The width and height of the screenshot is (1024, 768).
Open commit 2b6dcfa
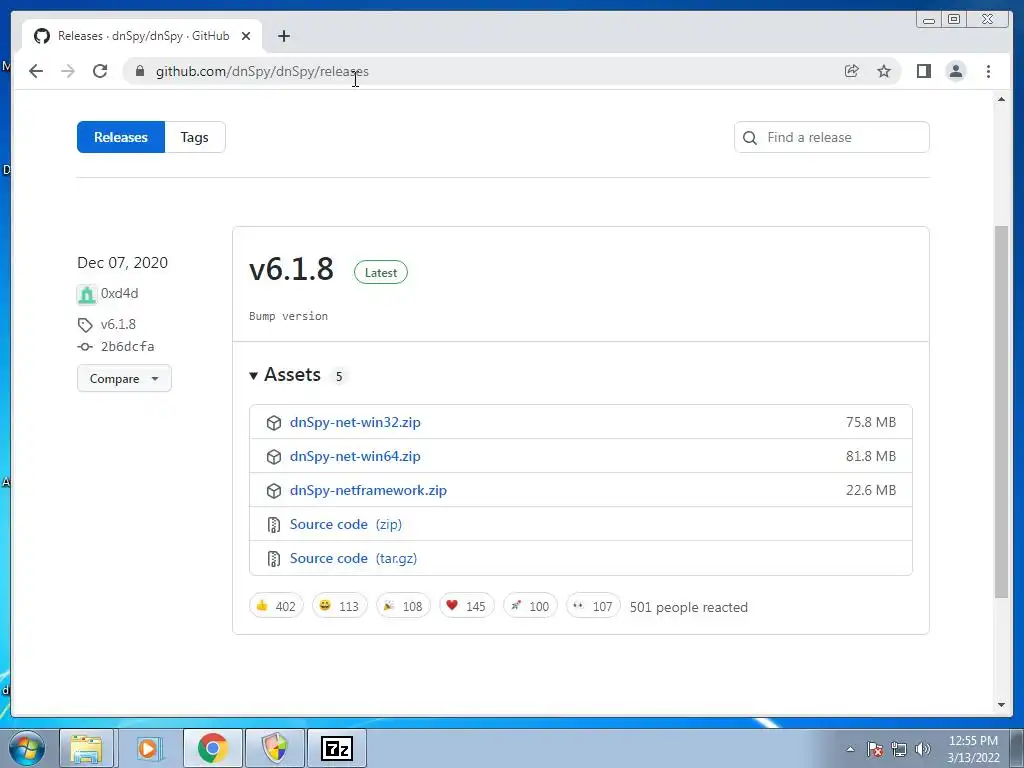(x=127, y=347)
